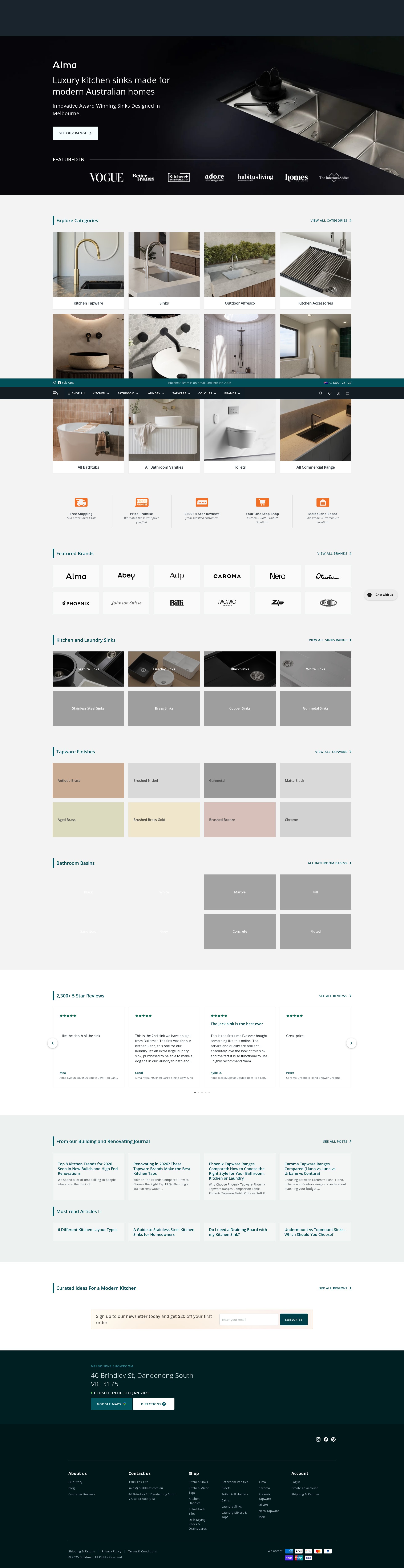Open the Granite Sinks tile
The image size is (404, 1568).
88,669
